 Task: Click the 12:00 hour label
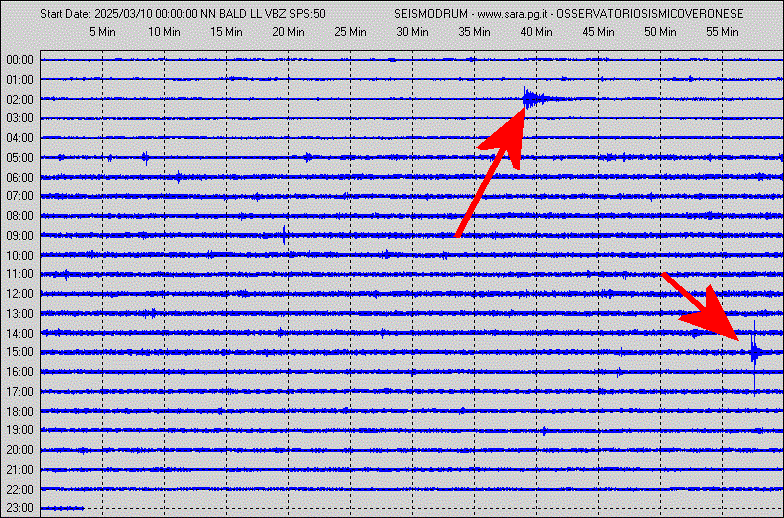20,294
